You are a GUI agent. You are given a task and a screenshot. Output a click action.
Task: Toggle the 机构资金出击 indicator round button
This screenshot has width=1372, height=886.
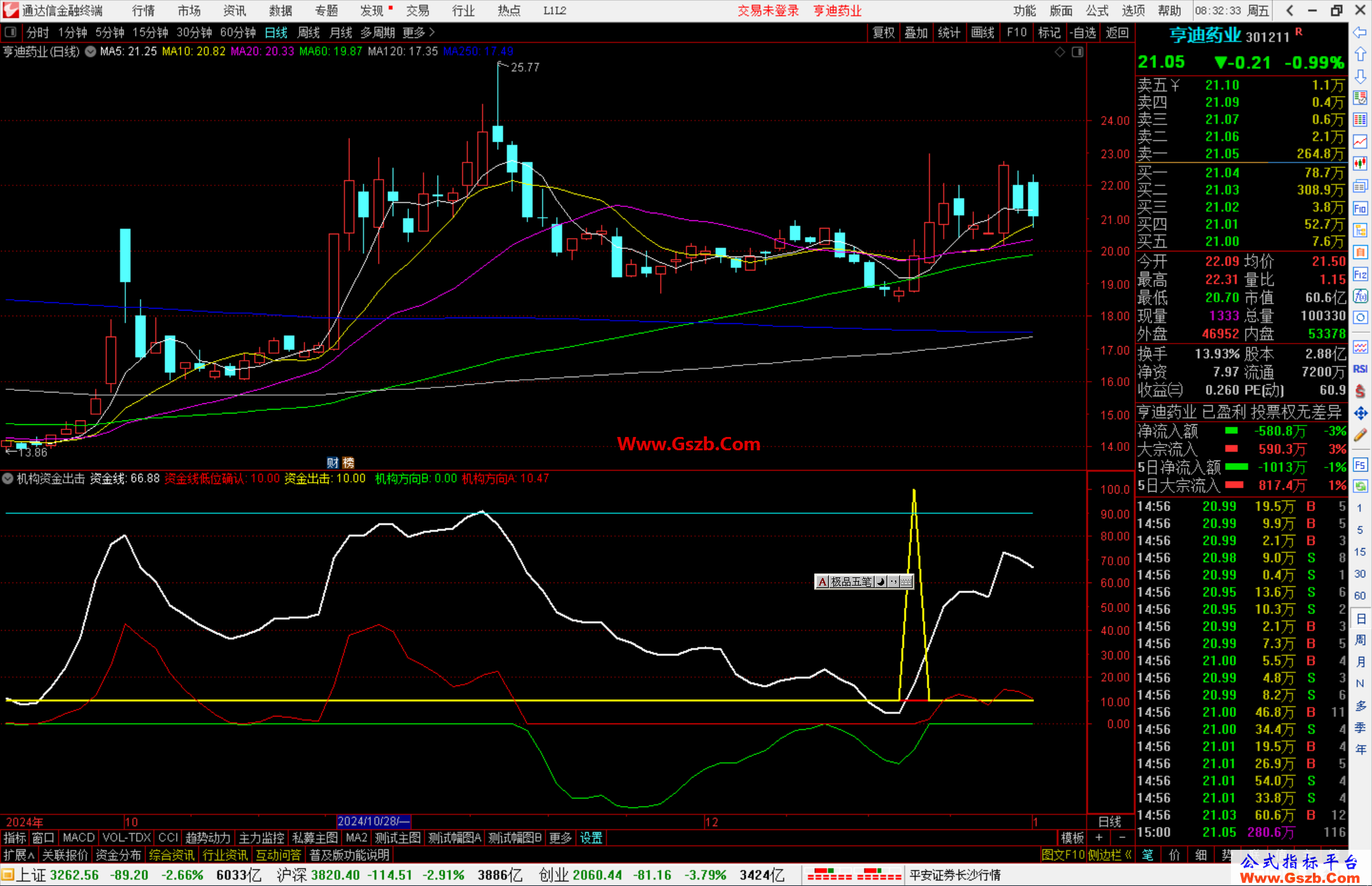coord(8,478)
